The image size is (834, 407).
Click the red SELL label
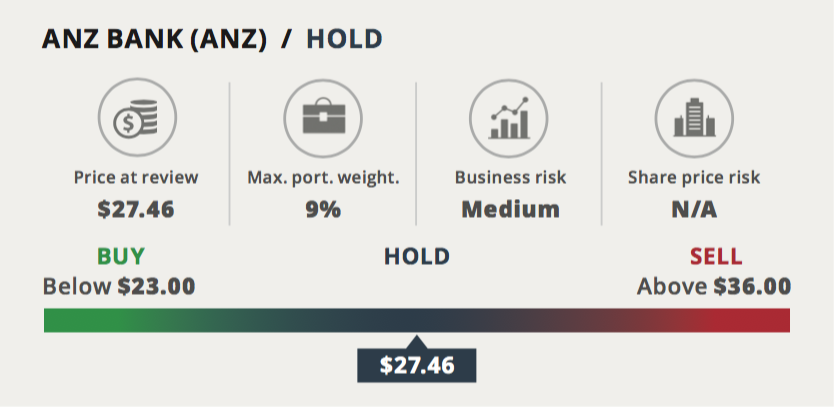click(x=716, y=256)
